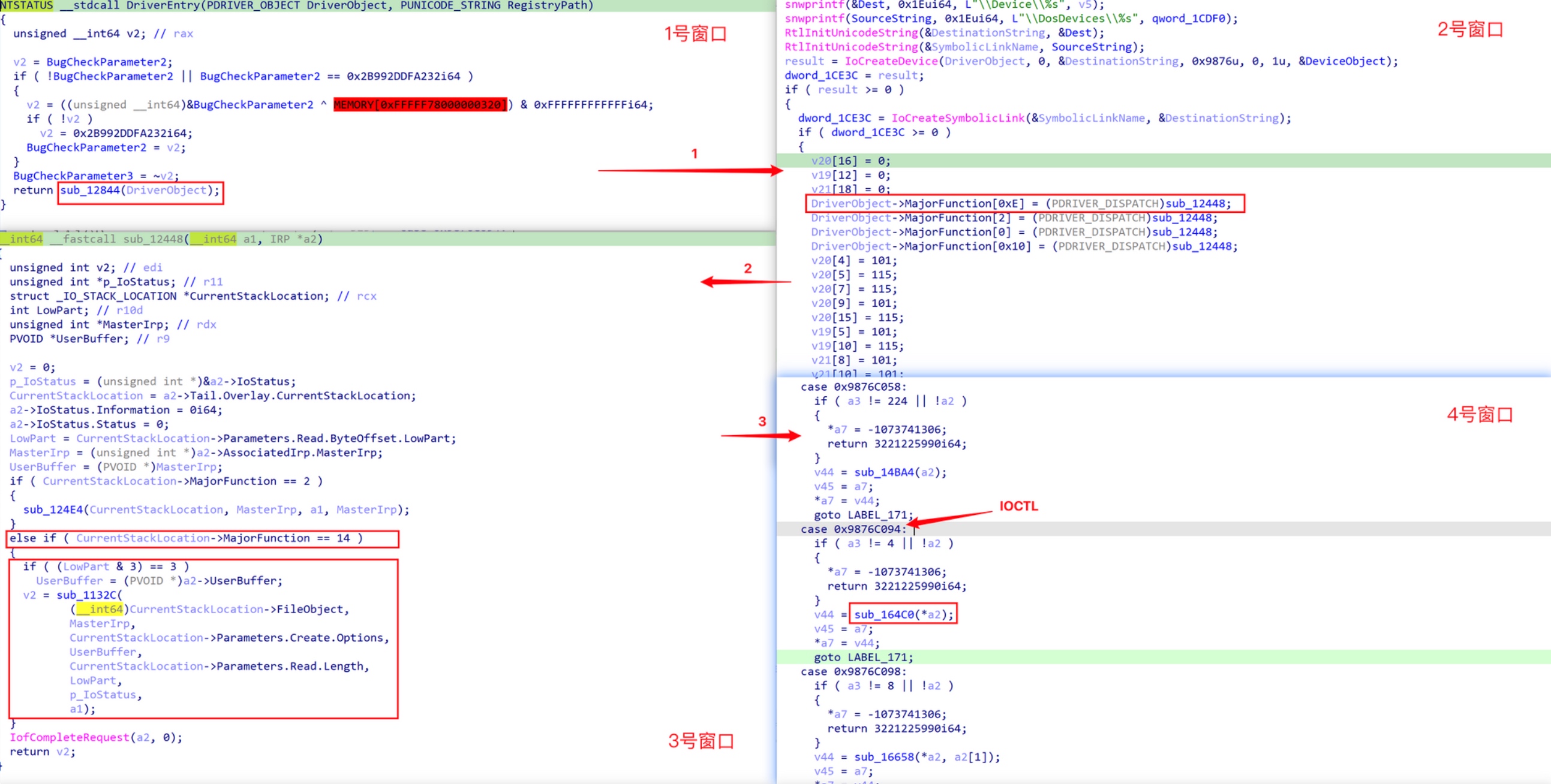Click the red highlighted MEMORY[0xFFFFF78000000320] expression
This screenshot has width=1551, height=784.
(x=420, y=105)
